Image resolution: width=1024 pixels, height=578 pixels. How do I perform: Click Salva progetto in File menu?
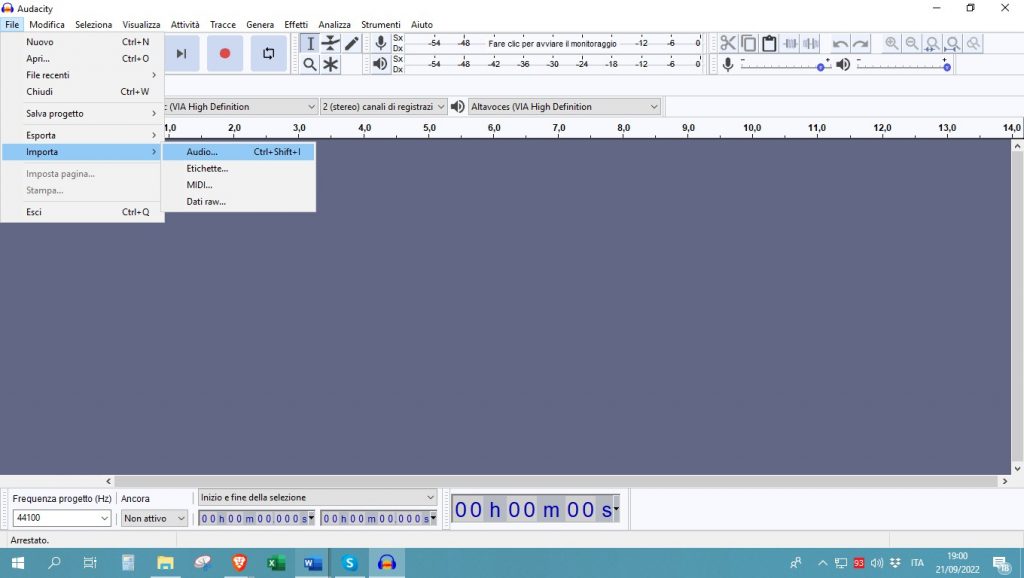(x=55, y=113)
